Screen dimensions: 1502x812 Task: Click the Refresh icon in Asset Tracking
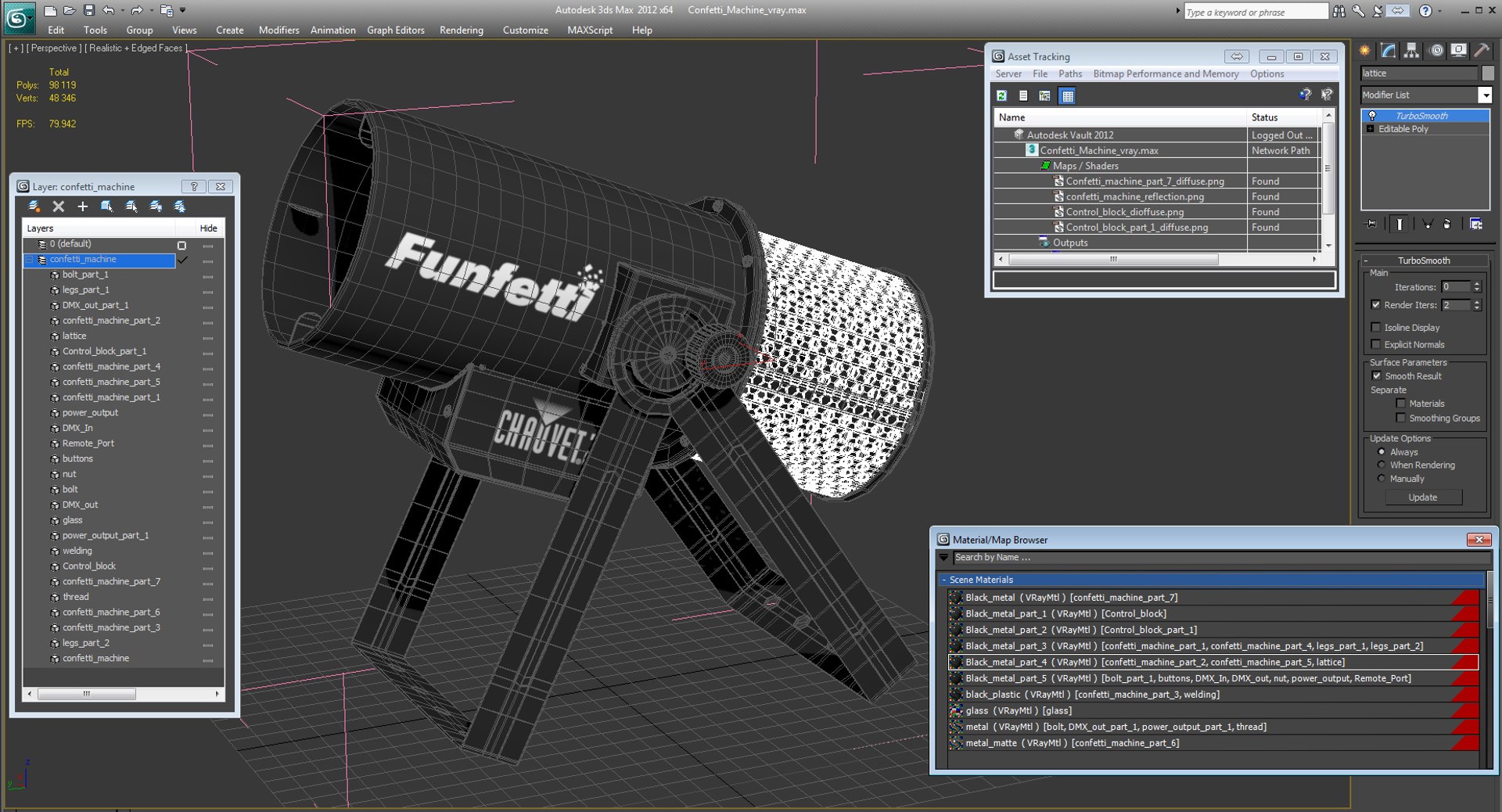1001,95
